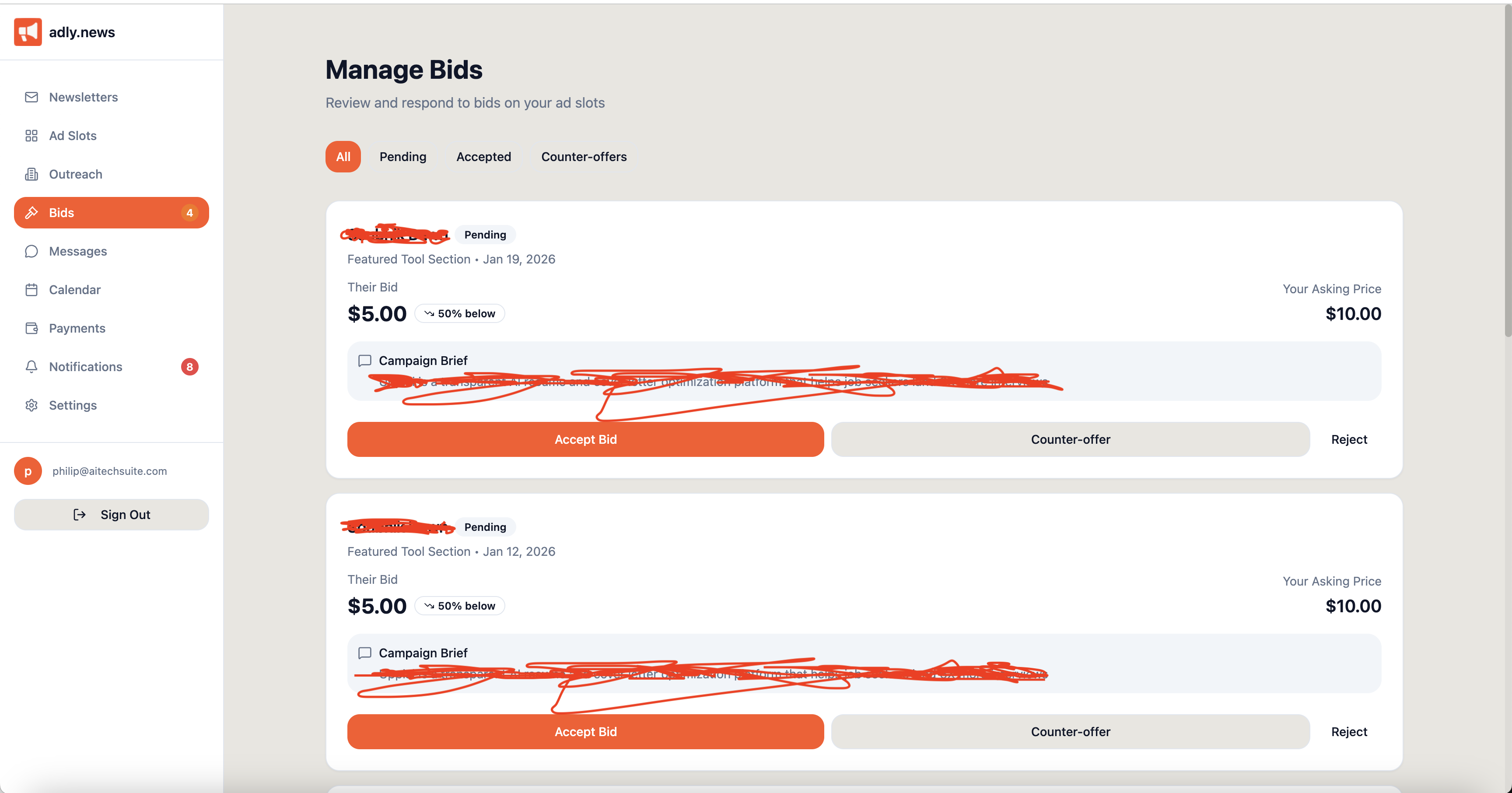Click the Settings gear icon

click(x=31, y=405)
